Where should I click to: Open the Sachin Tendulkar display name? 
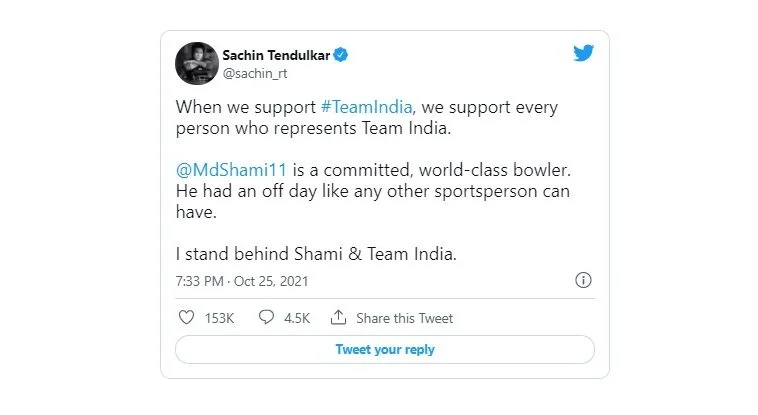point(276,55)
